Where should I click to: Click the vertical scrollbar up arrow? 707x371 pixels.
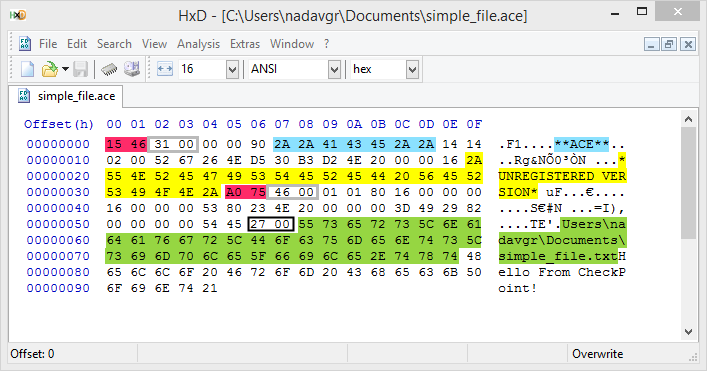[688, 119]
